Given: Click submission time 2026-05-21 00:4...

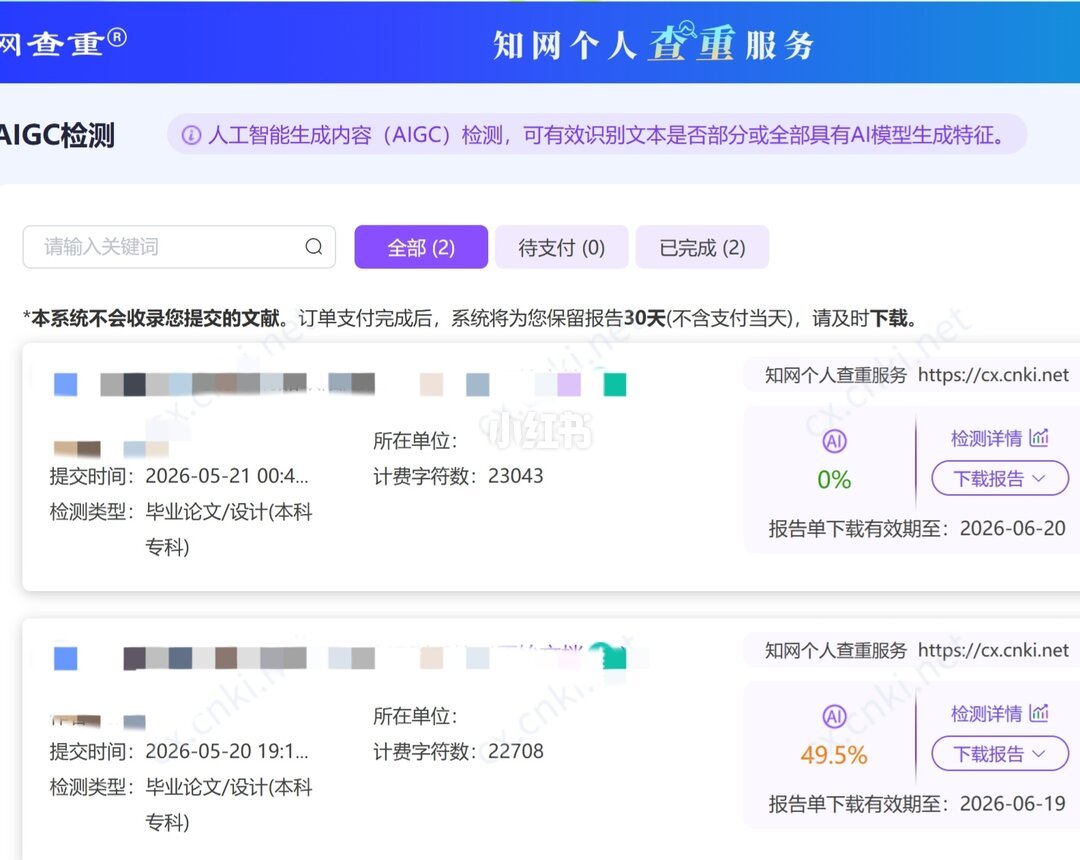Looking at the screenshot, I should point(227,476).
